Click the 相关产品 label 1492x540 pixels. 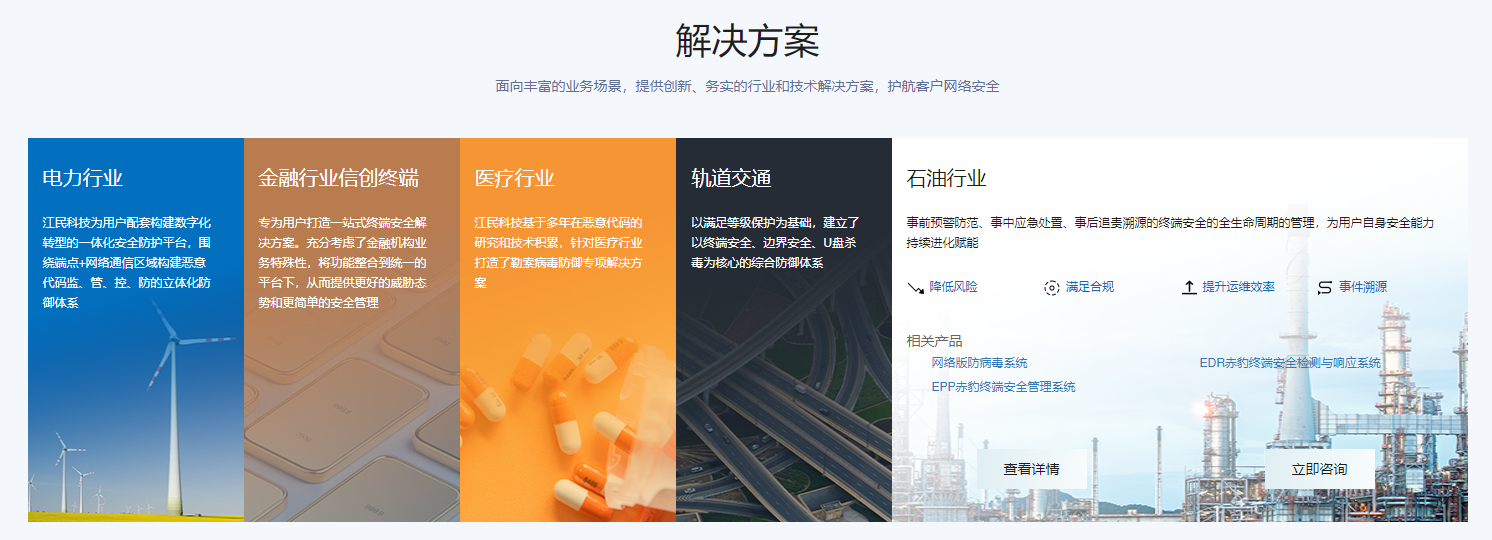click(934, 341)
